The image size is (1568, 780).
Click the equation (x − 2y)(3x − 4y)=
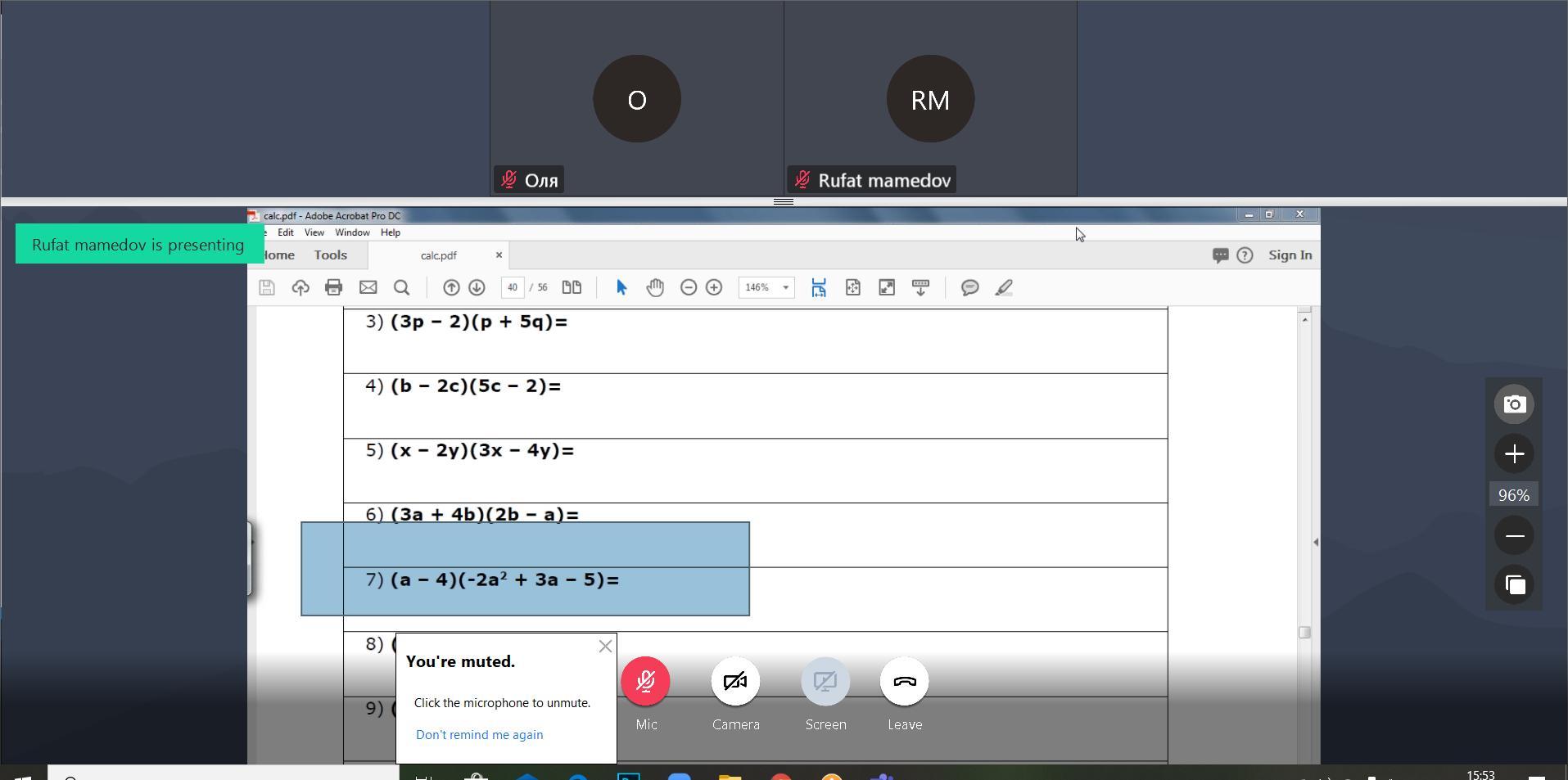coord(482,451)
